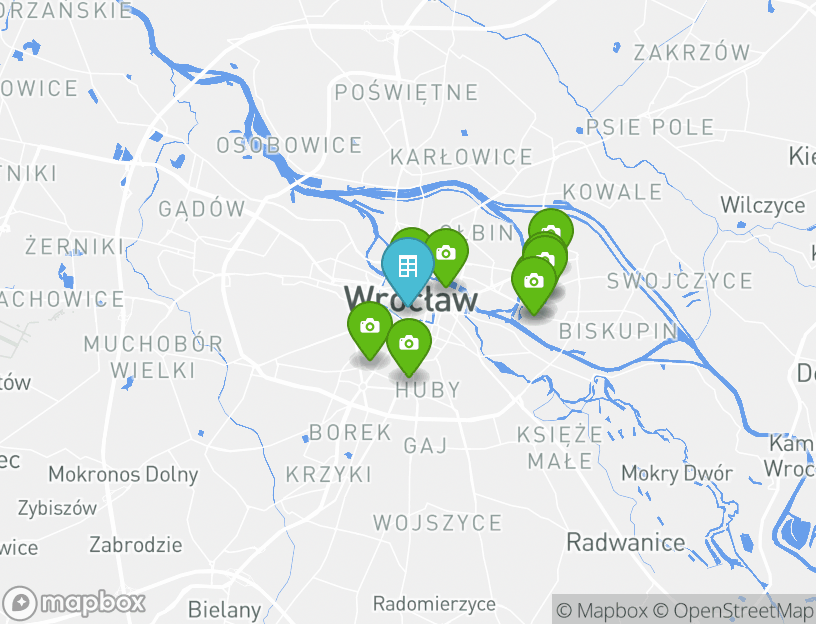Click the Krzyki district label
The width and height of the screenshot is (816, 624).
pos(329,475)
